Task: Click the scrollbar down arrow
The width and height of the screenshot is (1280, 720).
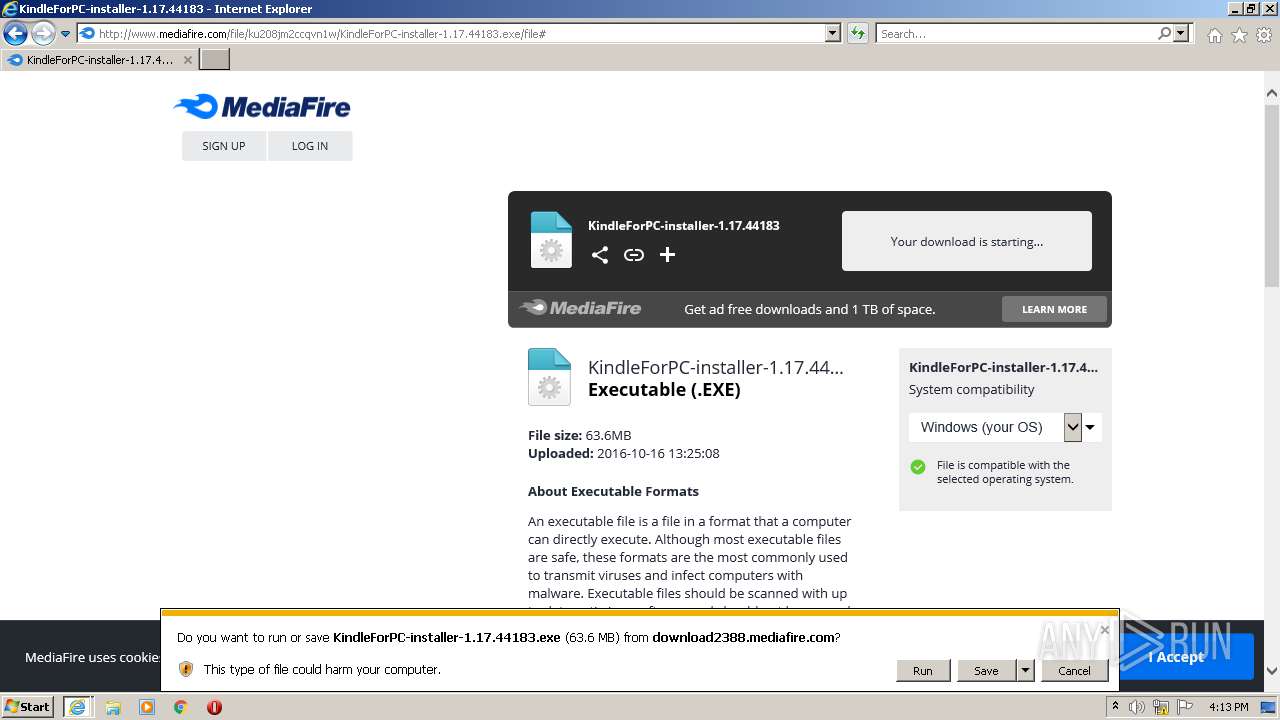Action: click(1272, 670)
